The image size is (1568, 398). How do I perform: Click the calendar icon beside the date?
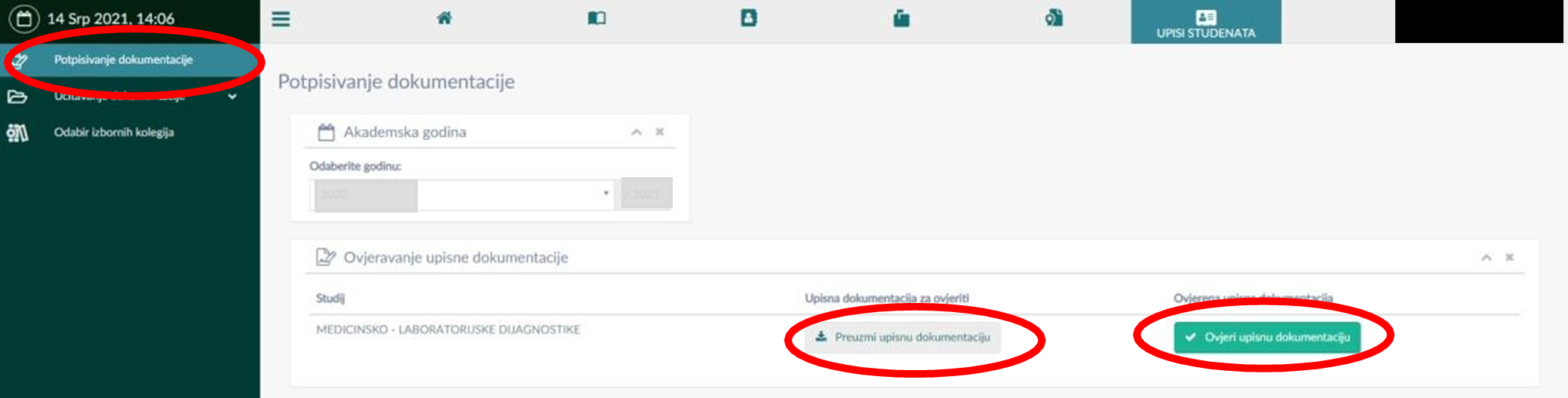coord(24,19)
